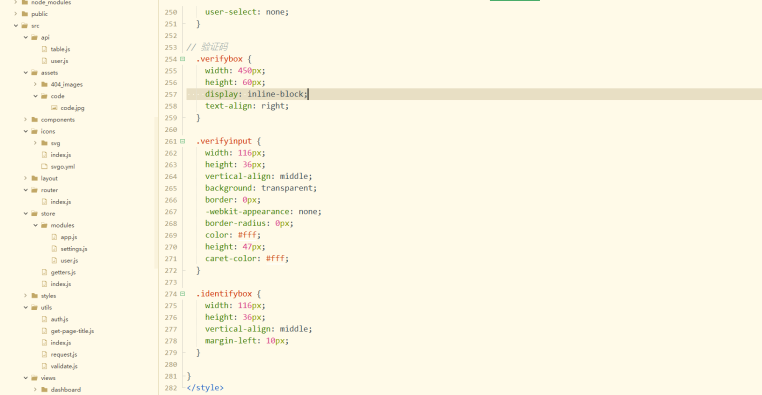Click the node_modules folder icon
This screenshot has width=762, height=395.
(x=25, y=2)
